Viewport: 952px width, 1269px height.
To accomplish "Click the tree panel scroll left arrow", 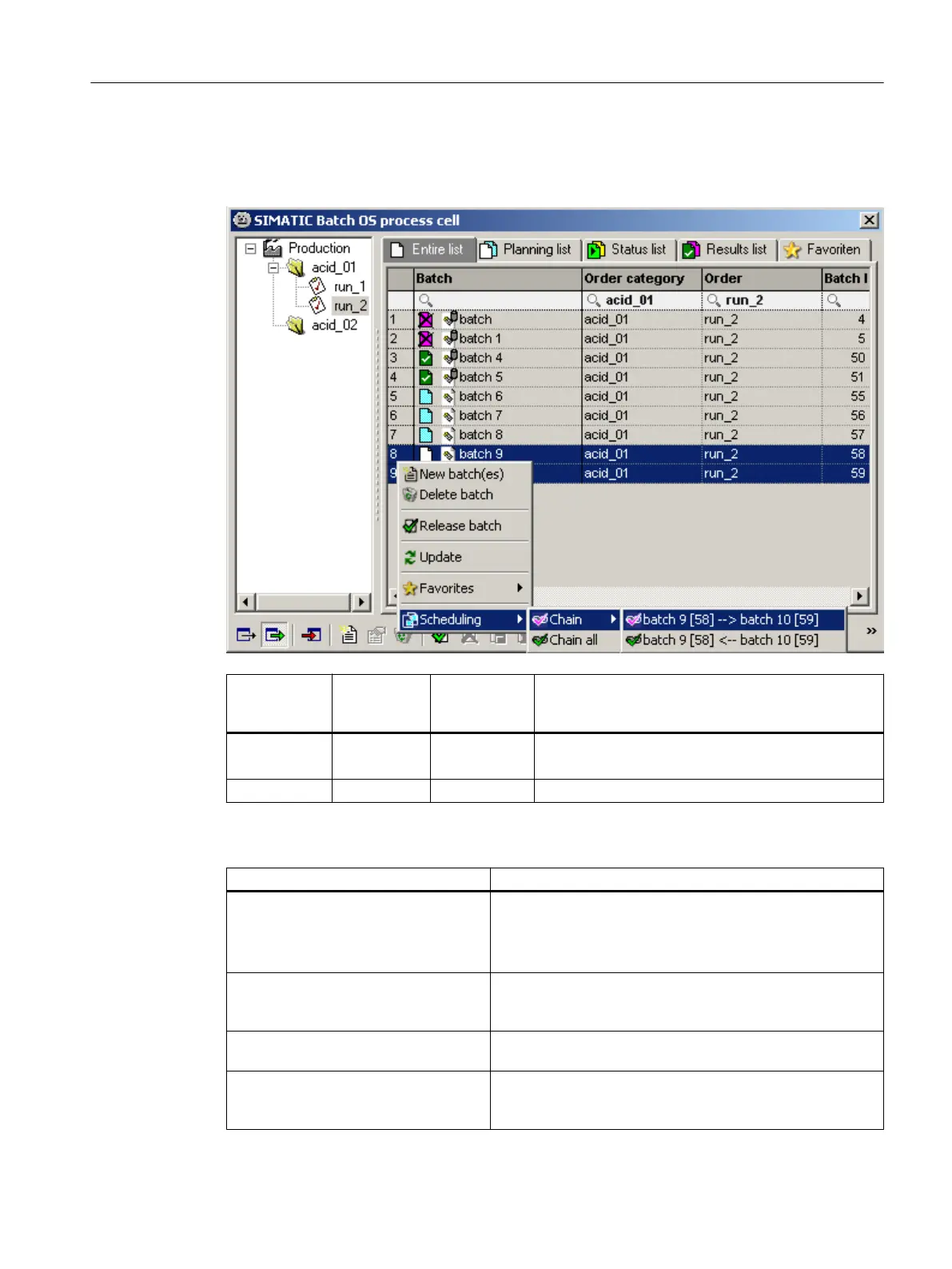I will click(x=246, y=602).
